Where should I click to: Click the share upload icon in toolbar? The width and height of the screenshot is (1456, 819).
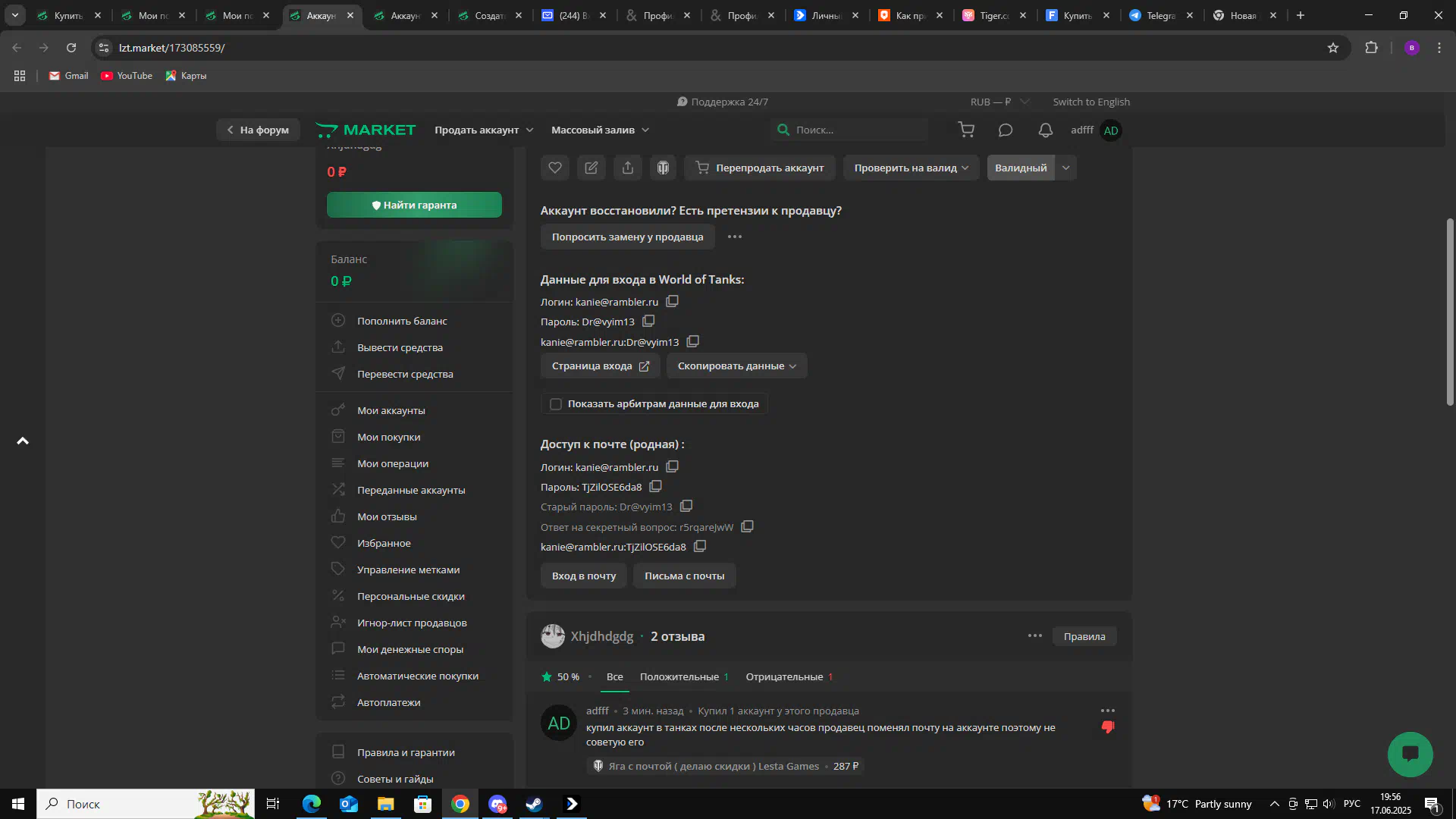628,168
